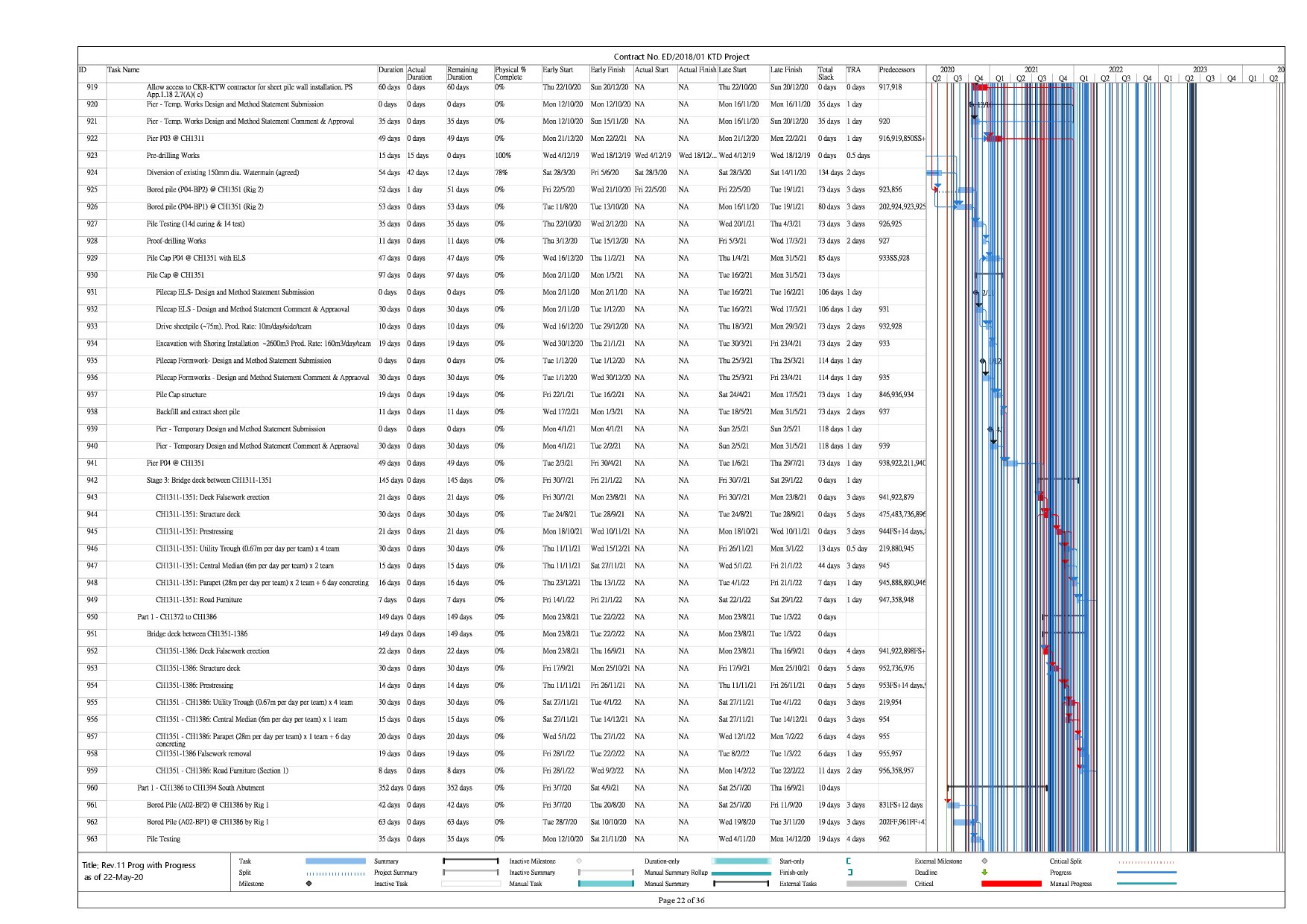The height and width of the screenshot is (924, 1307).
Task: Click the Milestone diamond symbol in legend
Action: point(308,884)
